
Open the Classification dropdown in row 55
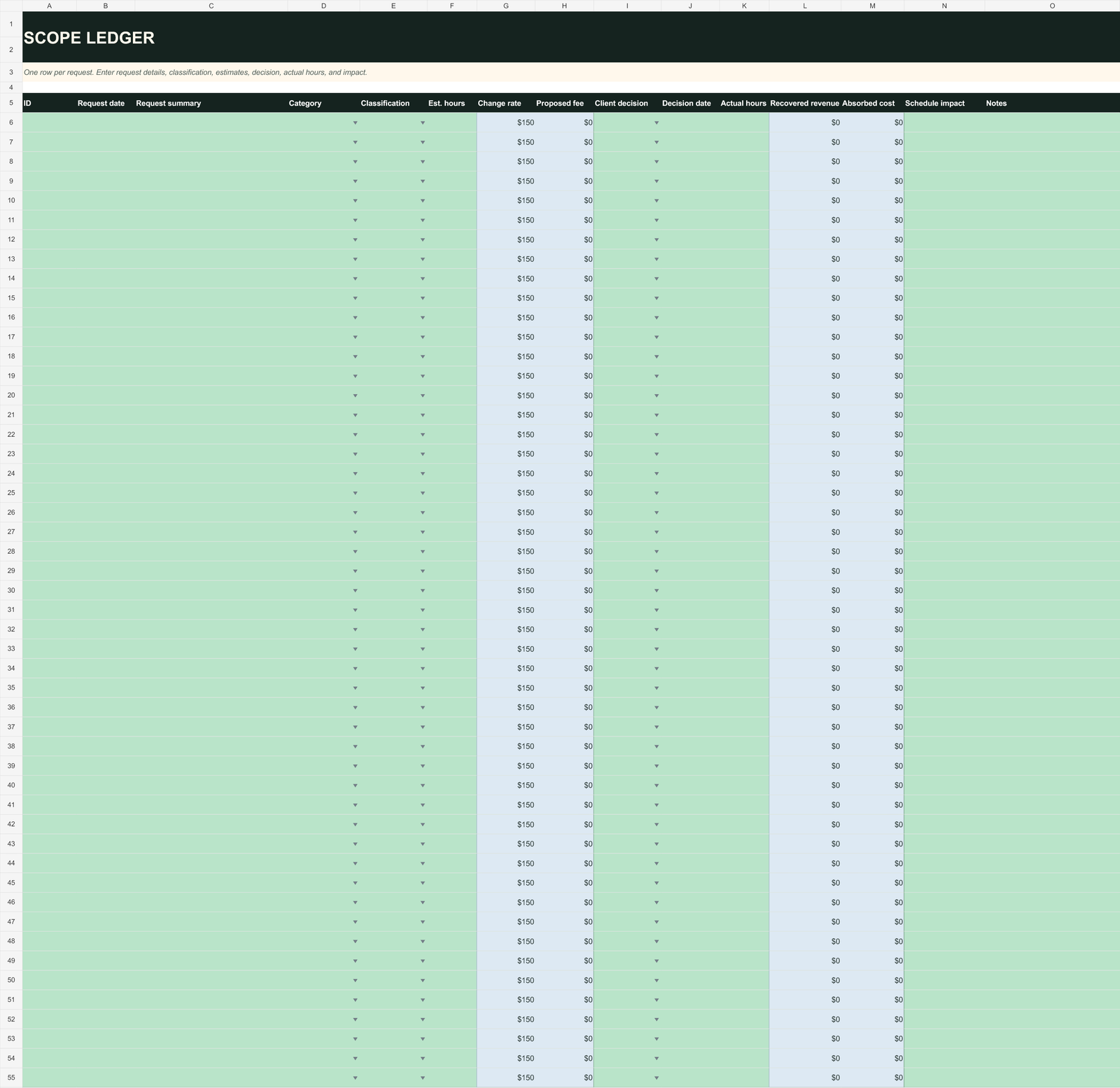point(422,1078)
